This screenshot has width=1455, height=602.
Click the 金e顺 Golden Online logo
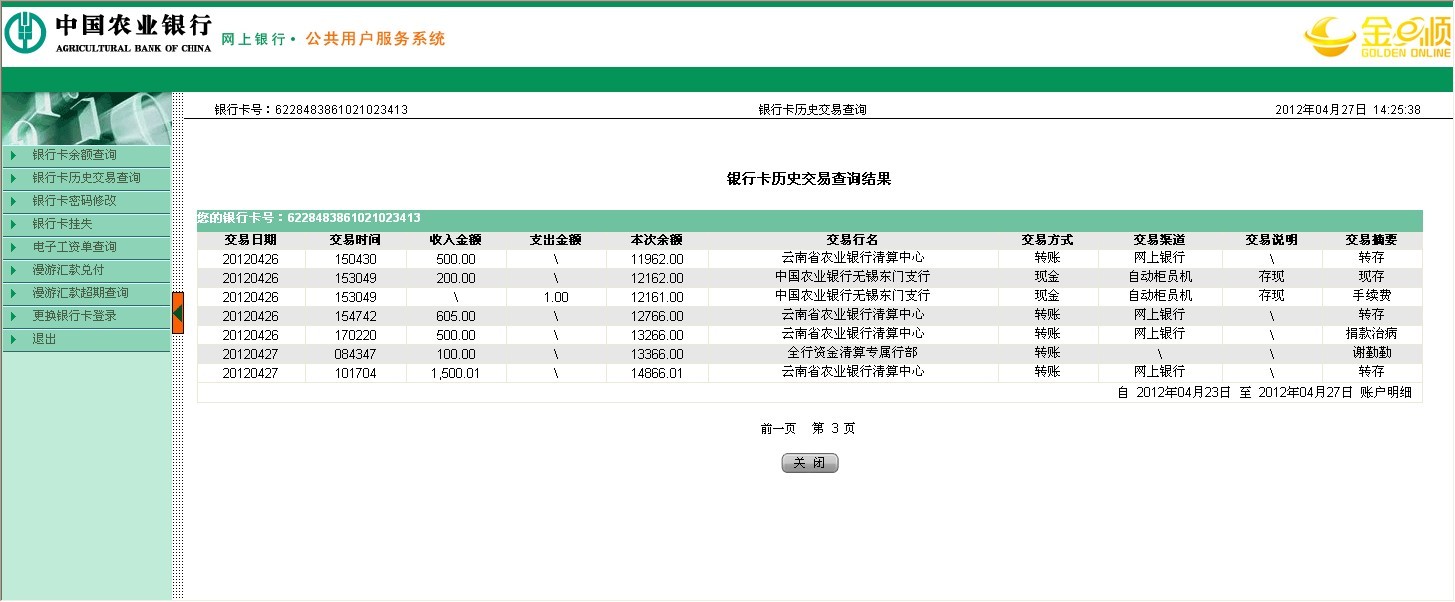1376,38
